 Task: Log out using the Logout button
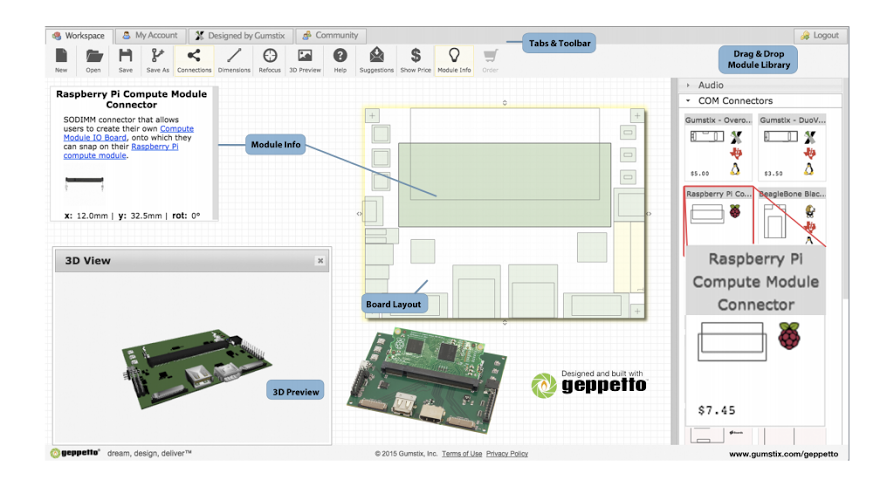click(x=820, y=35)
